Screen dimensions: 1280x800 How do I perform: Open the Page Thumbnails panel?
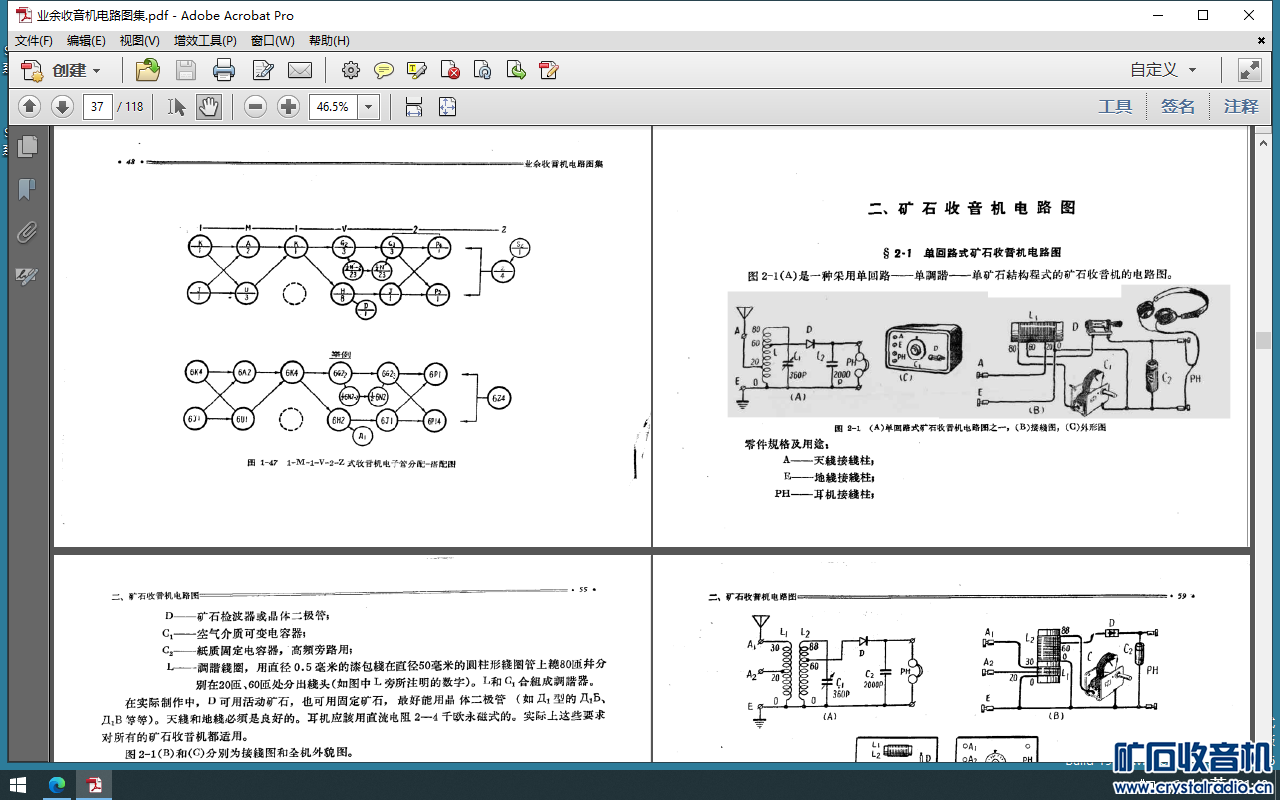pos(27,146)
